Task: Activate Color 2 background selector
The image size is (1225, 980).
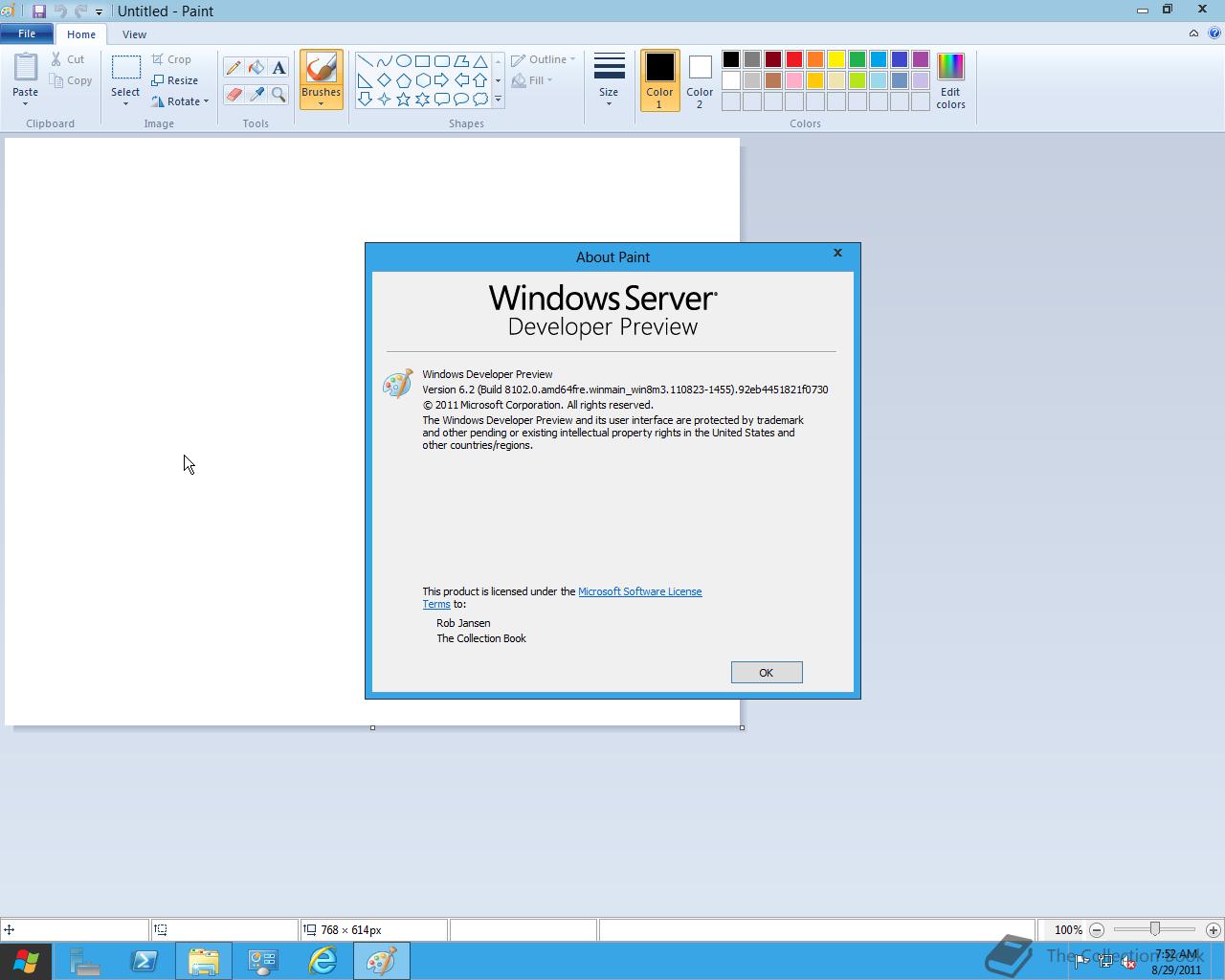Action: [x=700, y=81]
